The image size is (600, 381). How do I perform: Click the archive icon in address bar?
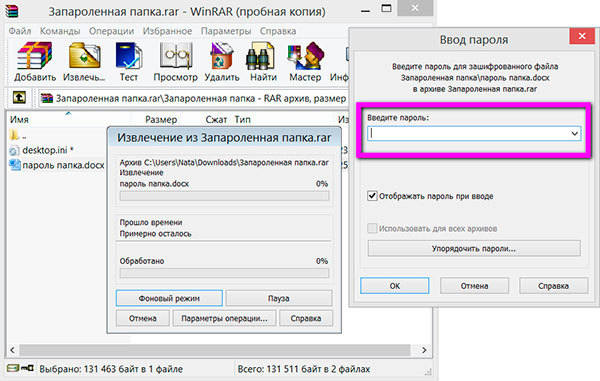coord(47,98)
